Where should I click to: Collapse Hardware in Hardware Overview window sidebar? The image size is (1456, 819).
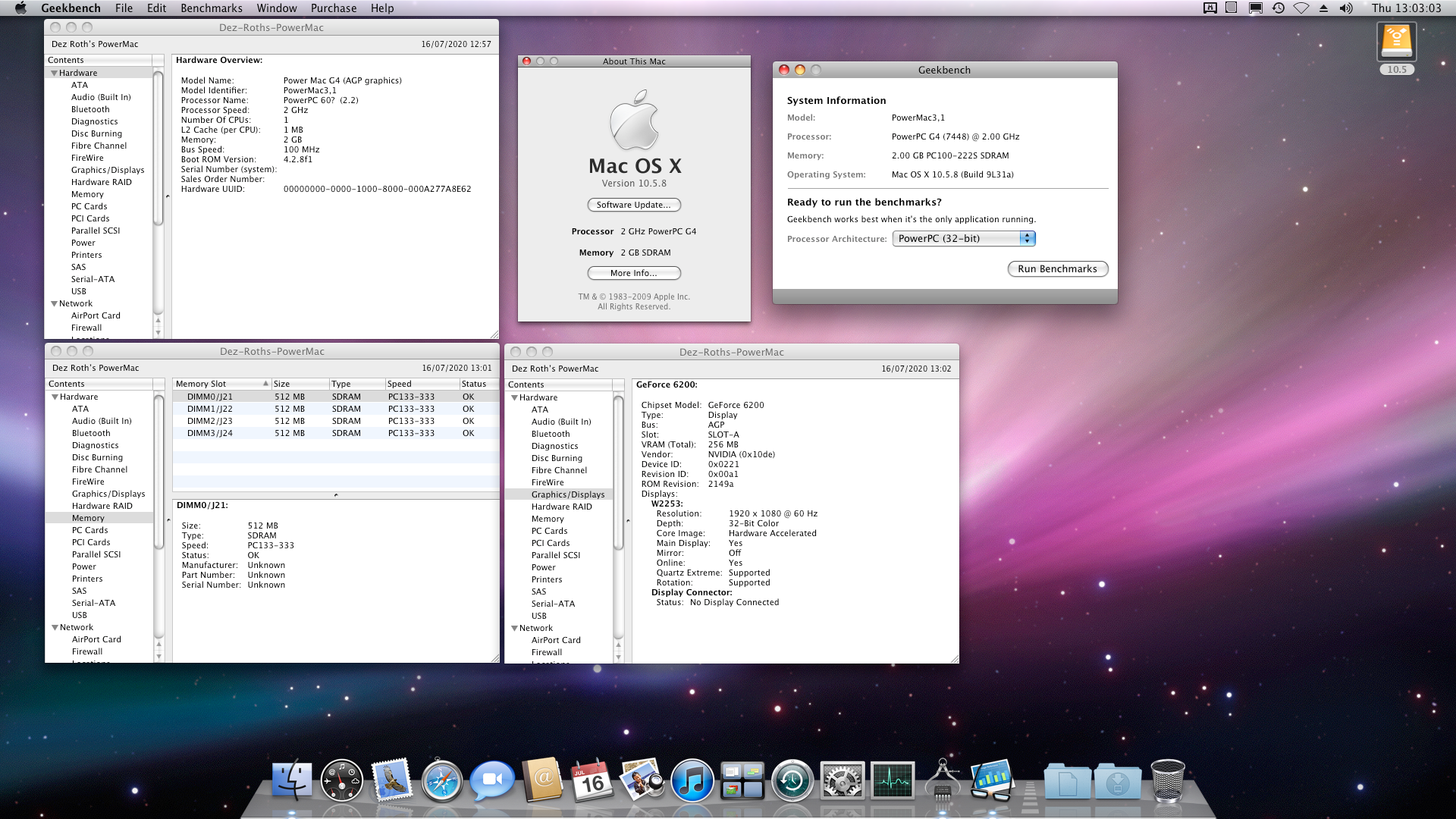pyautogui.click(x=55, y=74)
